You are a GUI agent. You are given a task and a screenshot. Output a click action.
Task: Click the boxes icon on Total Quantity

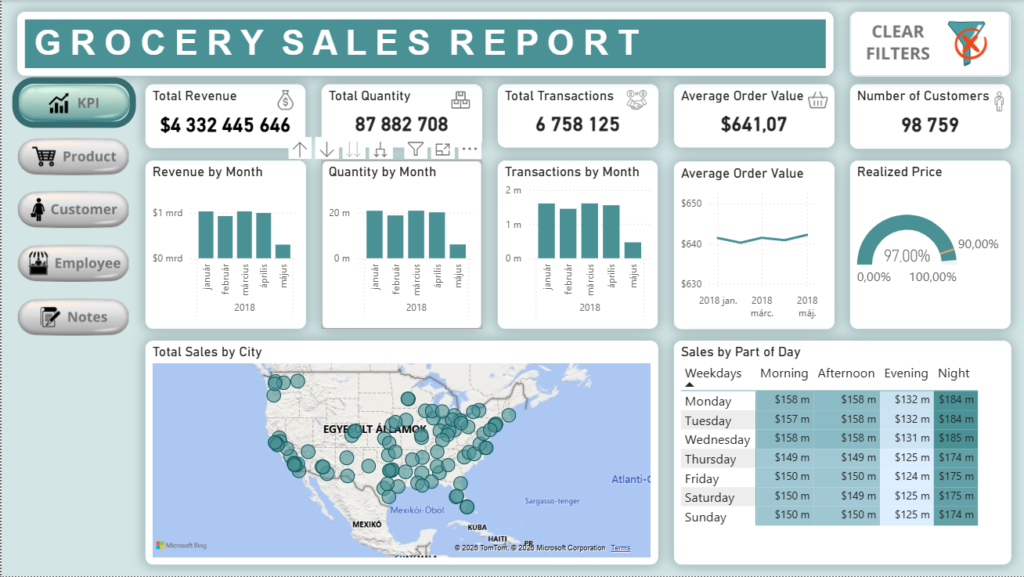point(461,99)
